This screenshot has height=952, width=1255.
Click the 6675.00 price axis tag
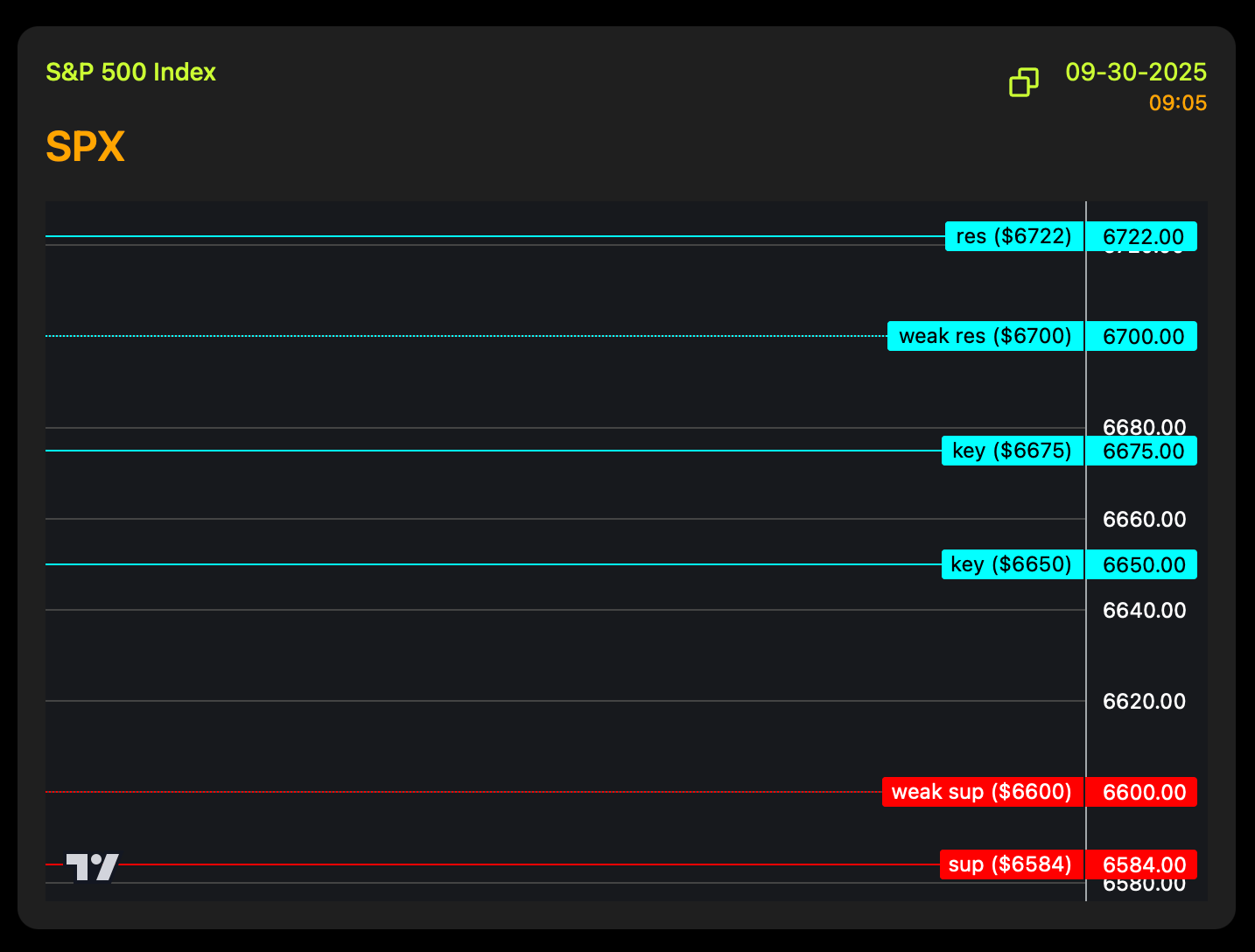pyautogui.click(x=1142, y=451)
